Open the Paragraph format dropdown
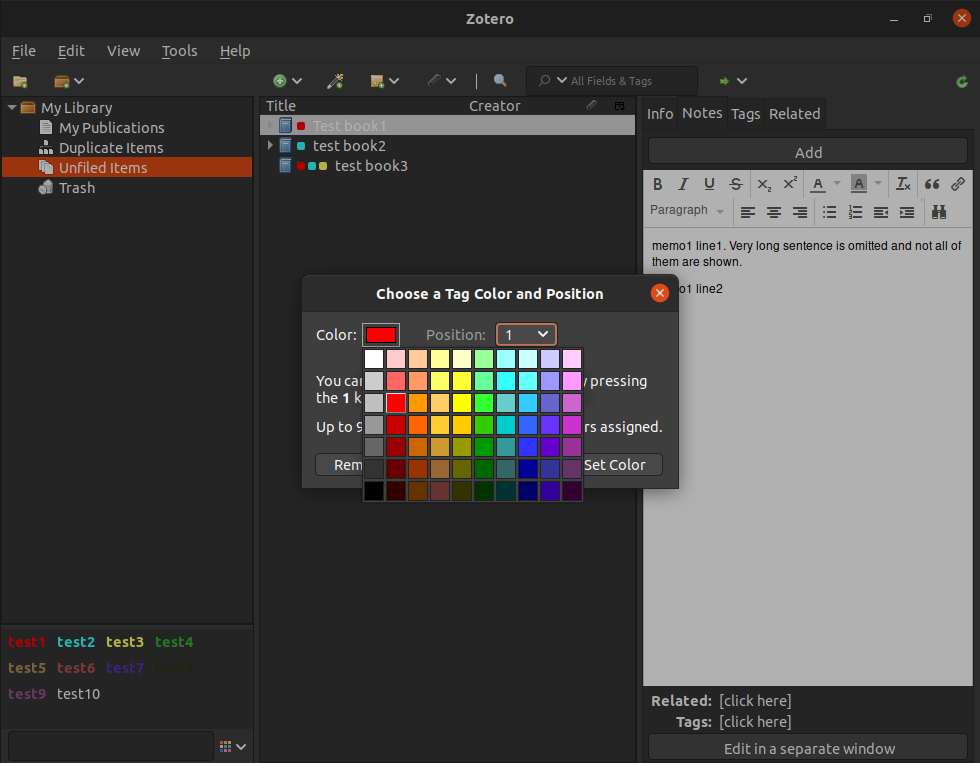980x763 pixels. click(x=687, y=211)
